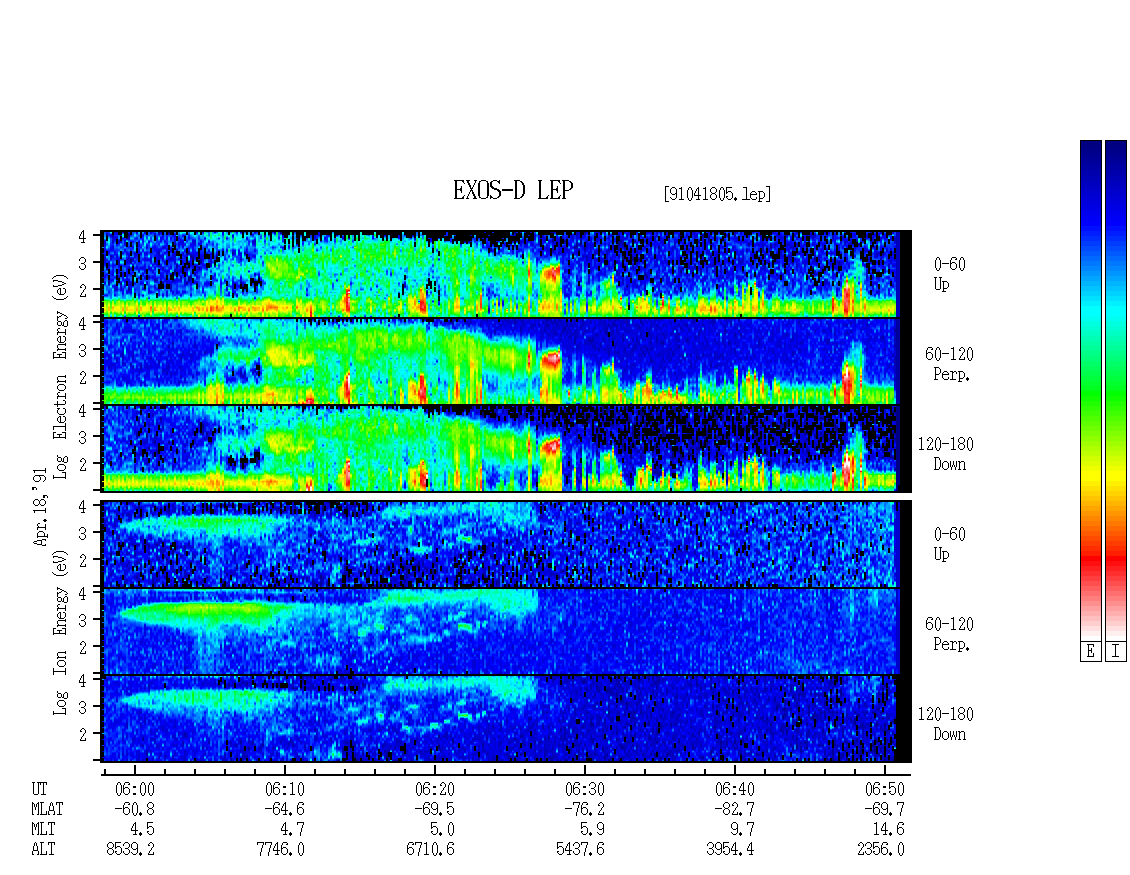Click the MLT value 4.7
Screen dimensions: 1130x875
pos(292,830)
